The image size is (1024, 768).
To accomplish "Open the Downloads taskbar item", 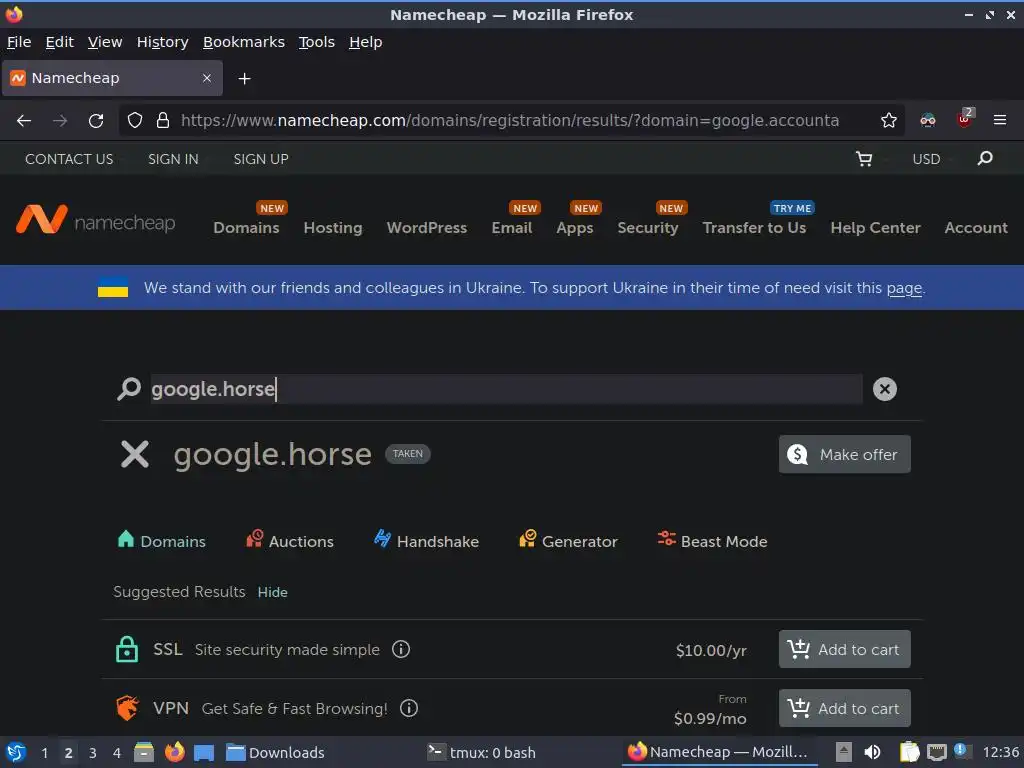I will pyautogui.click(x=275, y=752).
